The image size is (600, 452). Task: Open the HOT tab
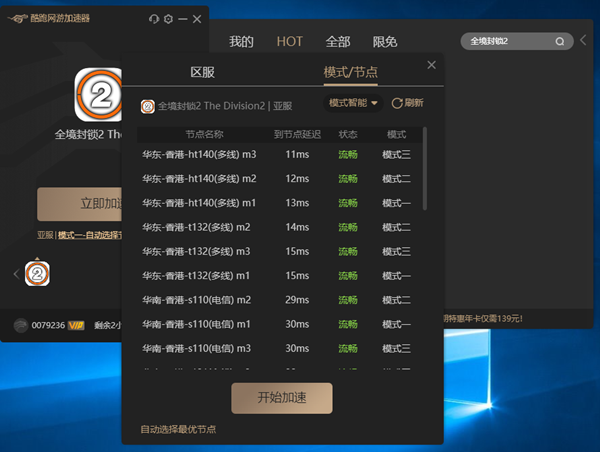click(x=290, y=41)
